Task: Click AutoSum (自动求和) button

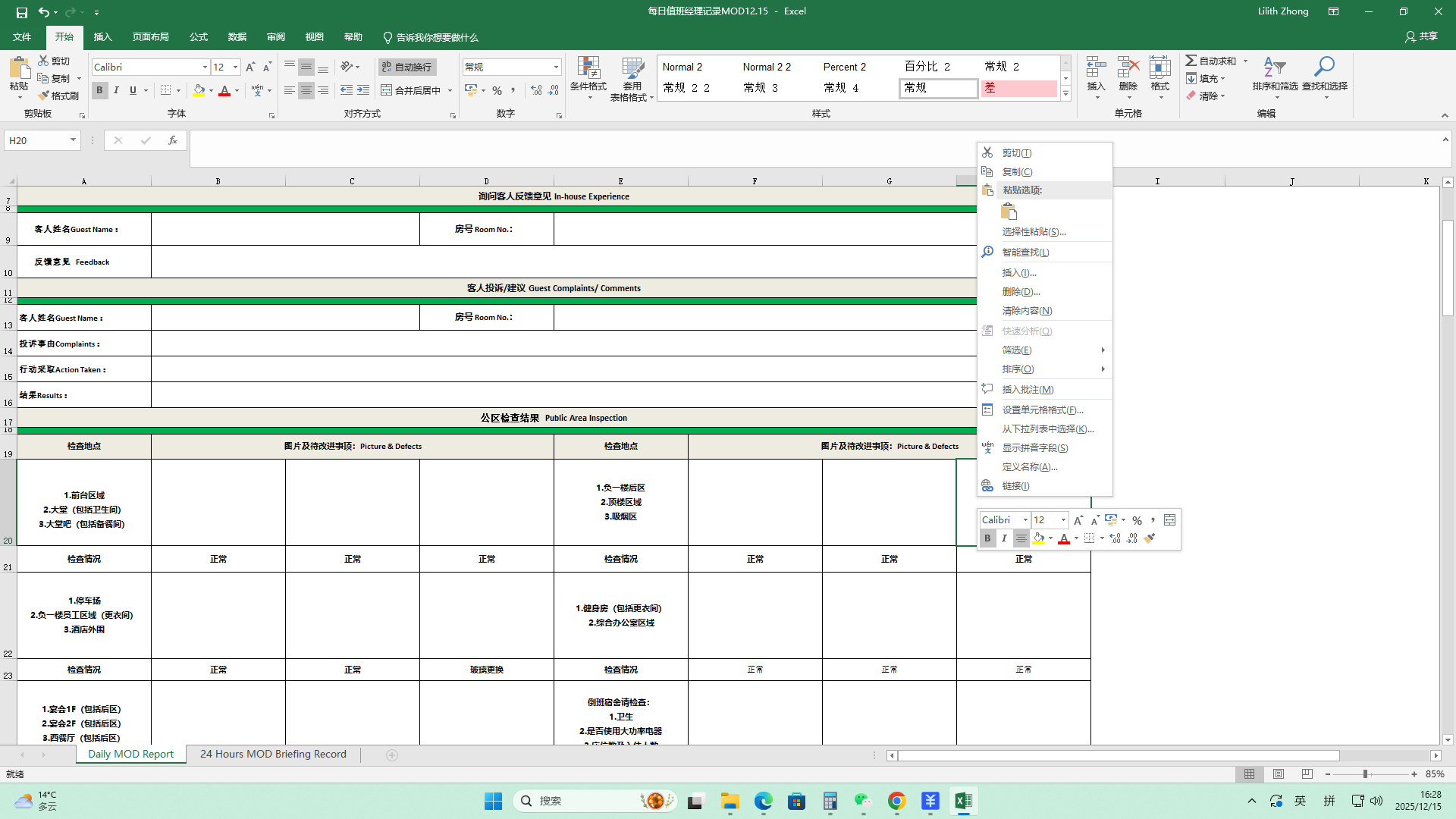Action: click(x=1211, y=61)
